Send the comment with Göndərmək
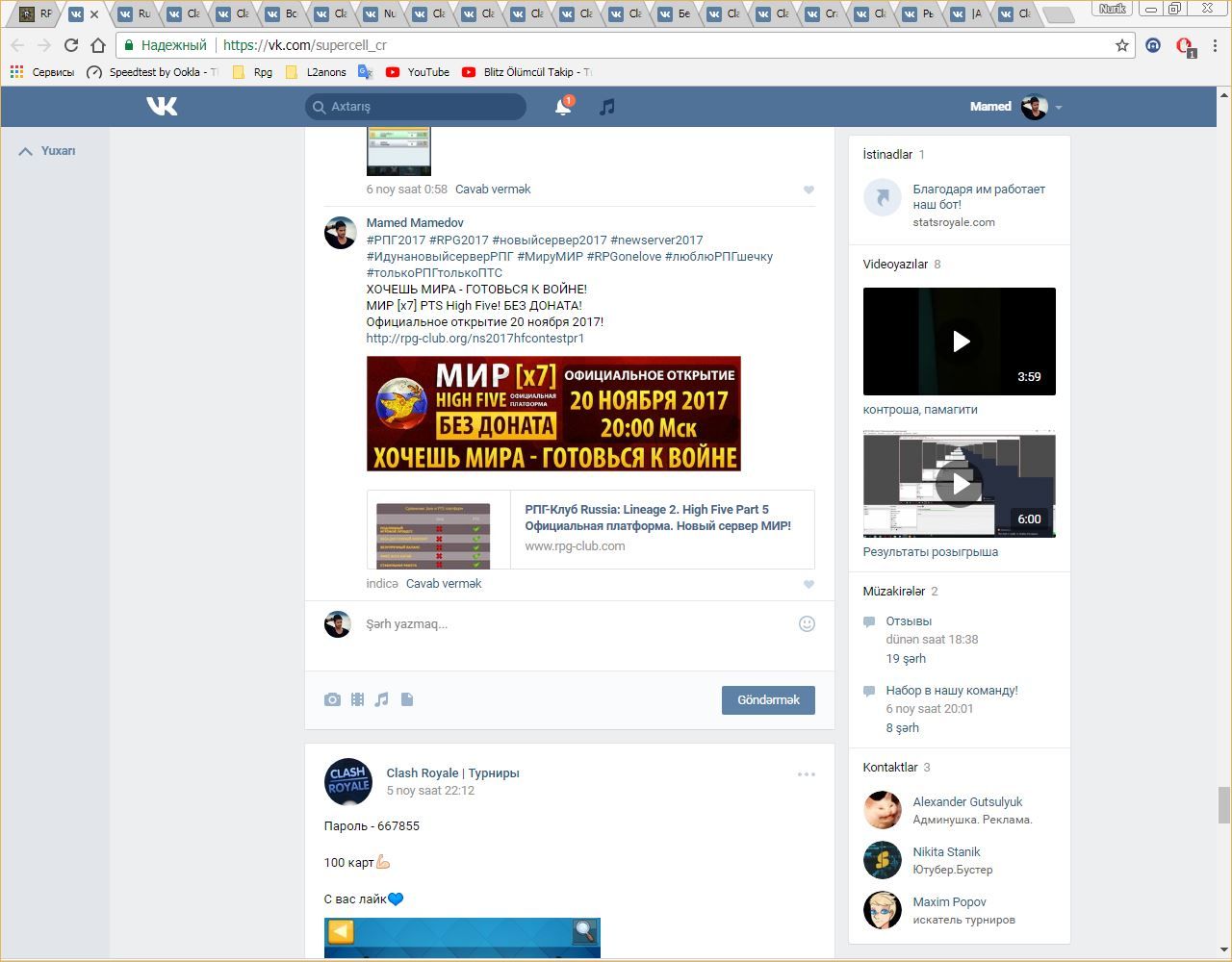 [768, 700]
